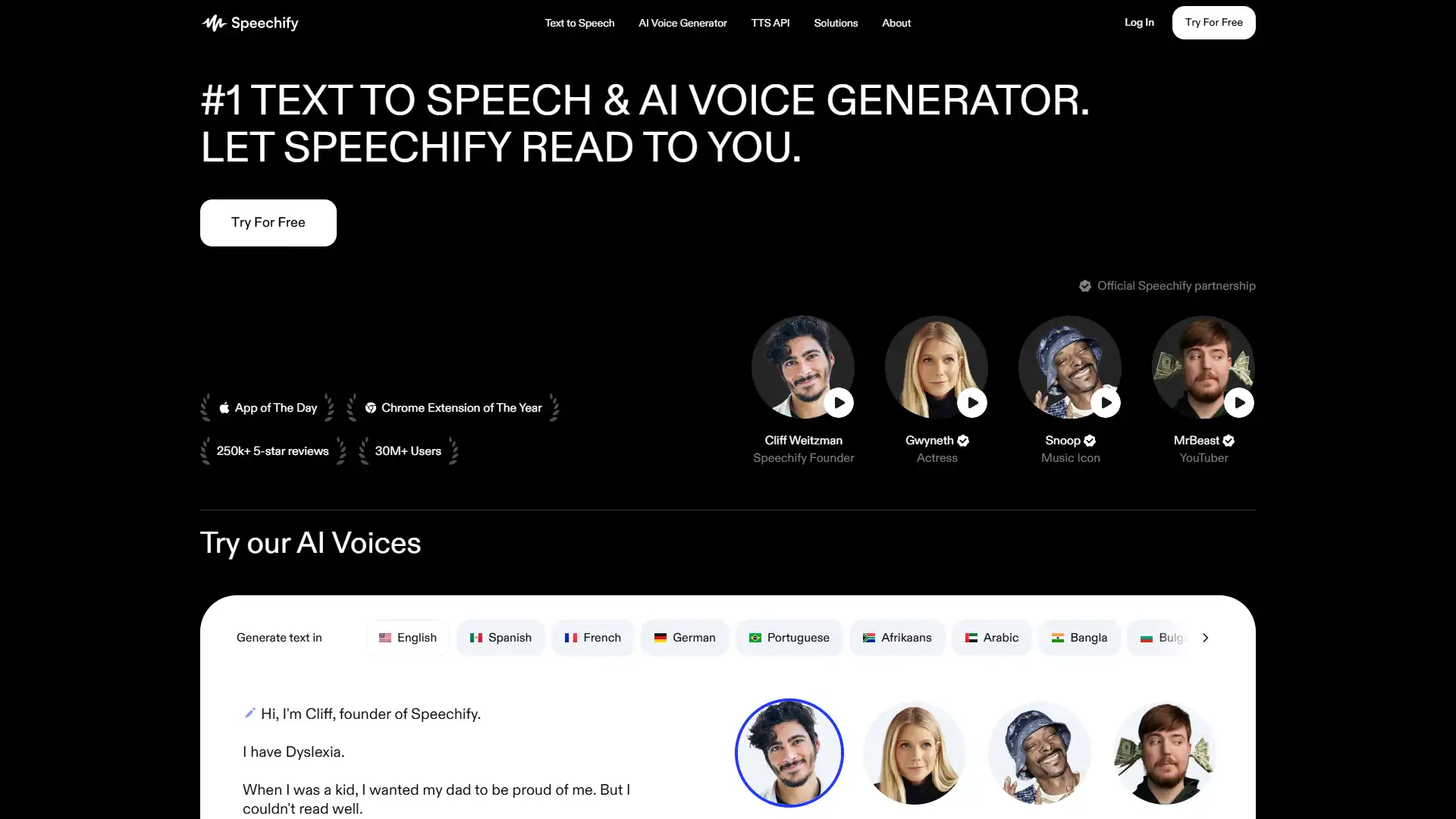Image resolution: width=1456 pixels, height=819 pixels.
Task: Play Cliff Weitzman voice sample
Action: pyautogui.click(x=838, y=402)
